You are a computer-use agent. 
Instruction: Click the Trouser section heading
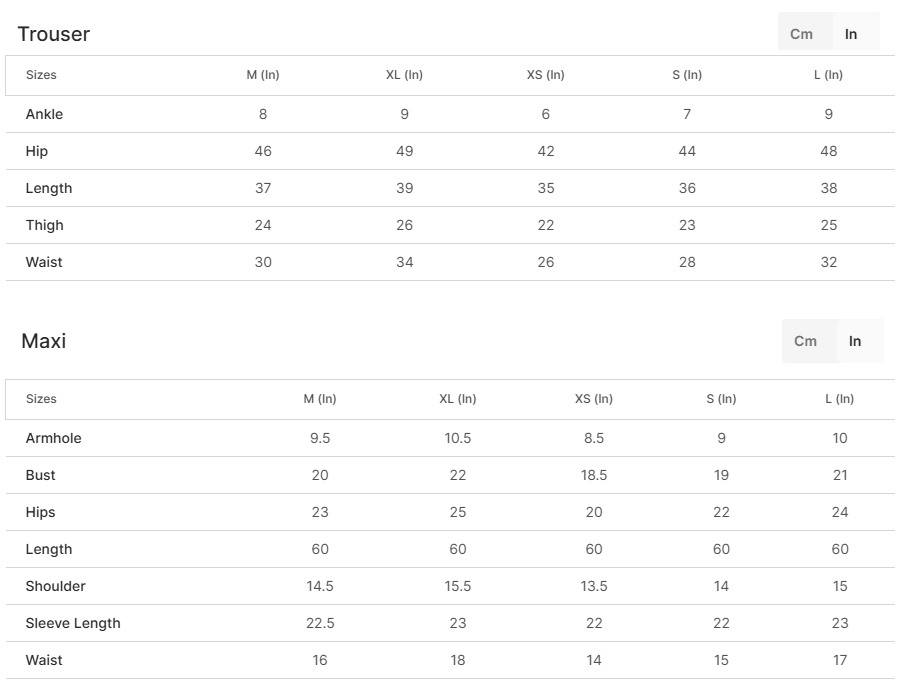(x=54, y=34)
